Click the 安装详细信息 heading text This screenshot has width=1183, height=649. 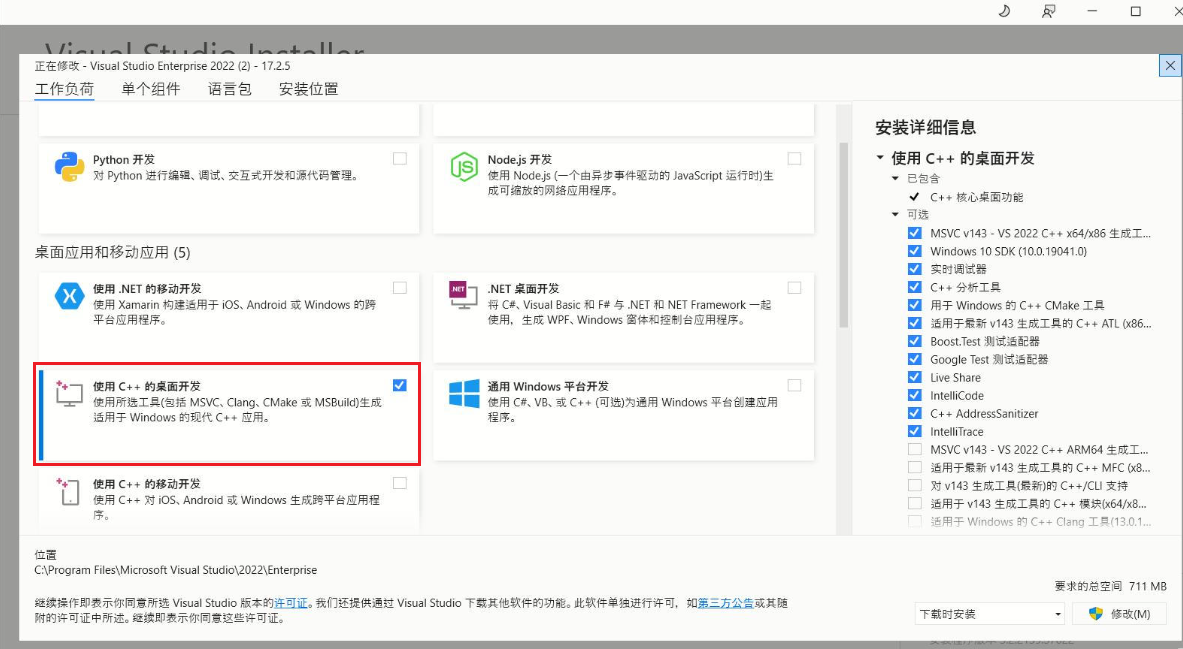pyautogui.click(x=926, y=128)
